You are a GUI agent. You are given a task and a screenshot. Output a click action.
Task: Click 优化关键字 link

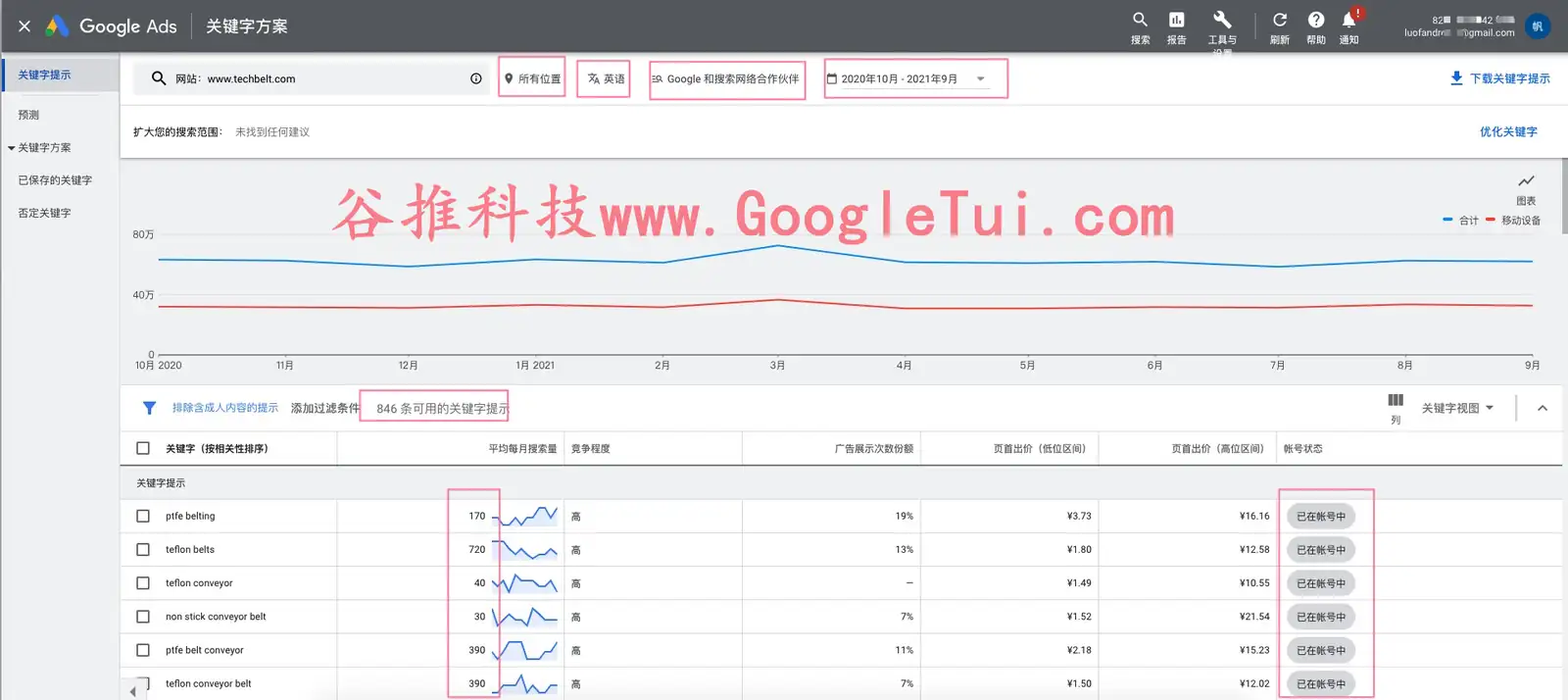(x=1508, y=131)
